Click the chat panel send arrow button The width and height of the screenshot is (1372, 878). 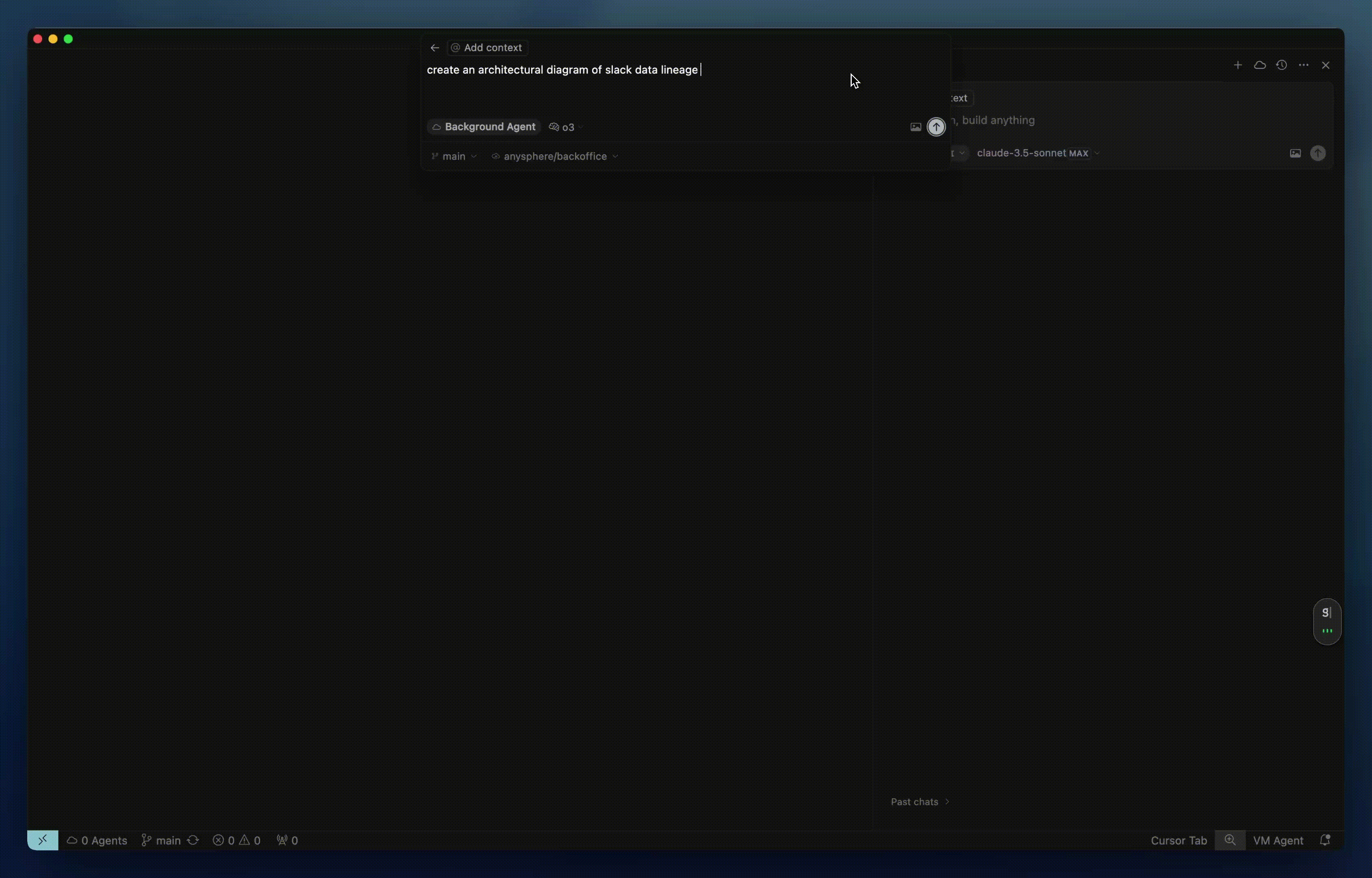pyautogui.click(x=1318, y=153)
